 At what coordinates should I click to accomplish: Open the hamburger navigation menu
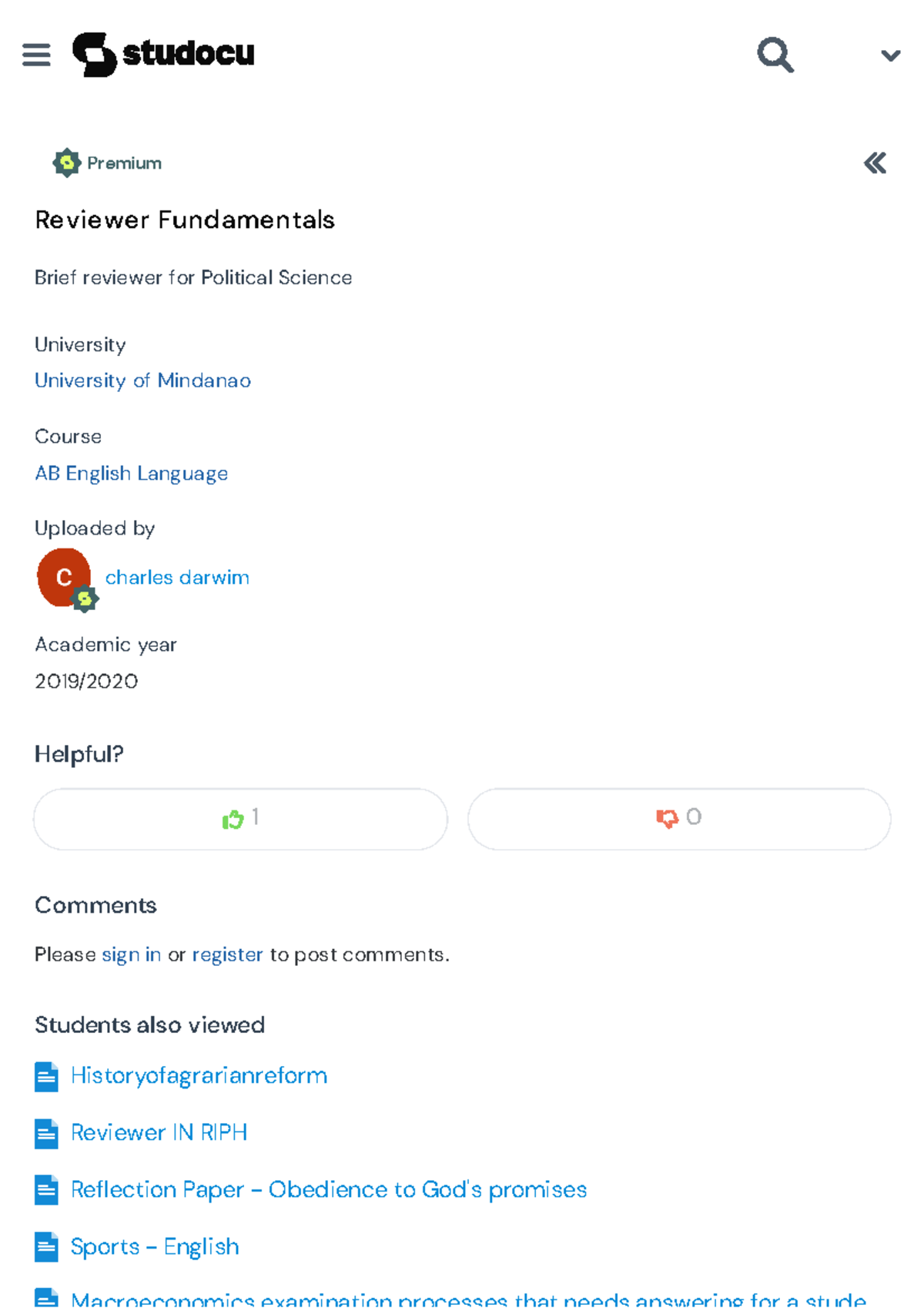36,54
